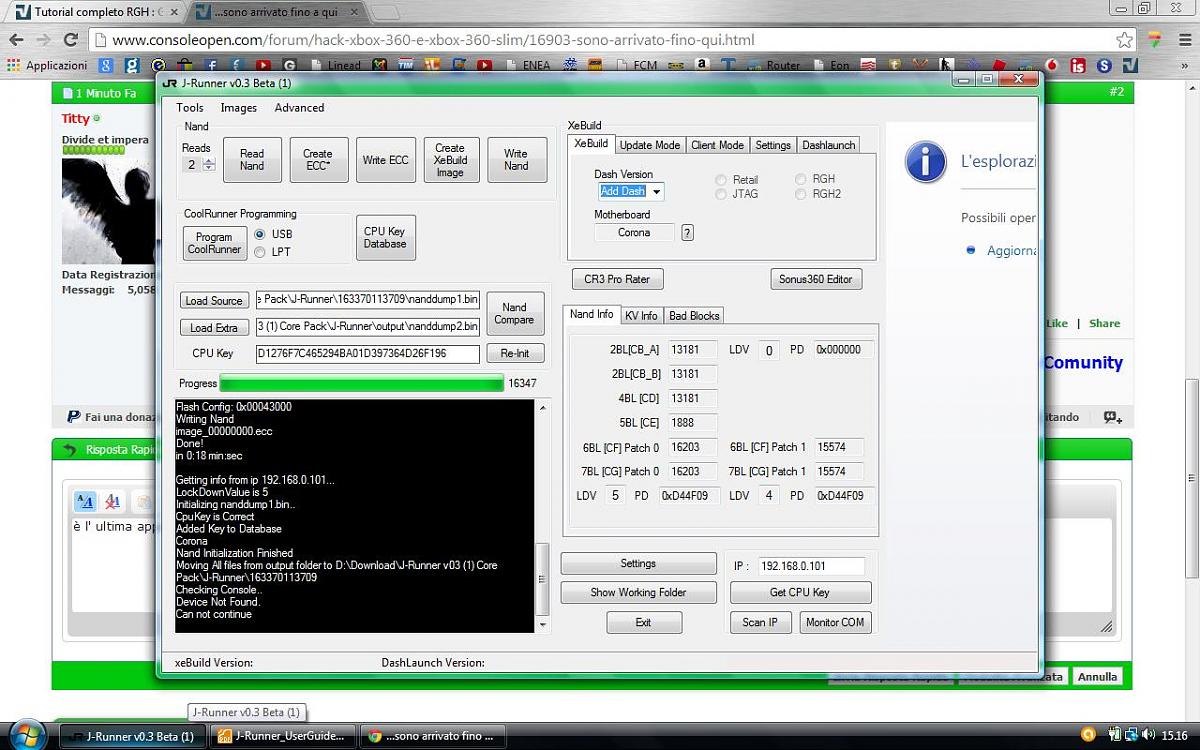
Task: Choose the Retail build option
Action: pyautogui.click(x=721, y=180)
